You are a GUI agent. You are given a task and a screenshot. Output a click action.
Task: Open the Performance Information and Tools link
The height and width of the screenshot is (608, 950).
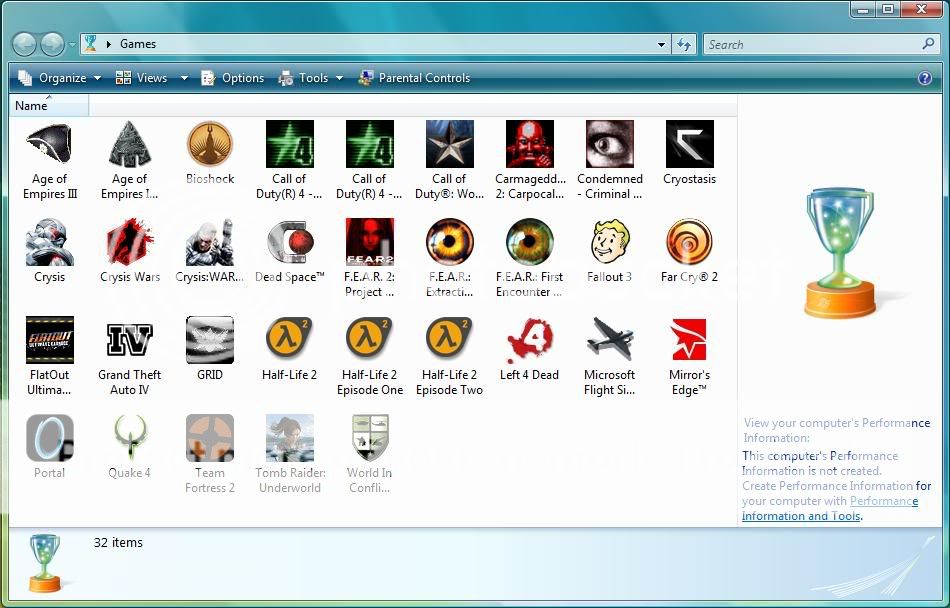[x=830, y=509]
